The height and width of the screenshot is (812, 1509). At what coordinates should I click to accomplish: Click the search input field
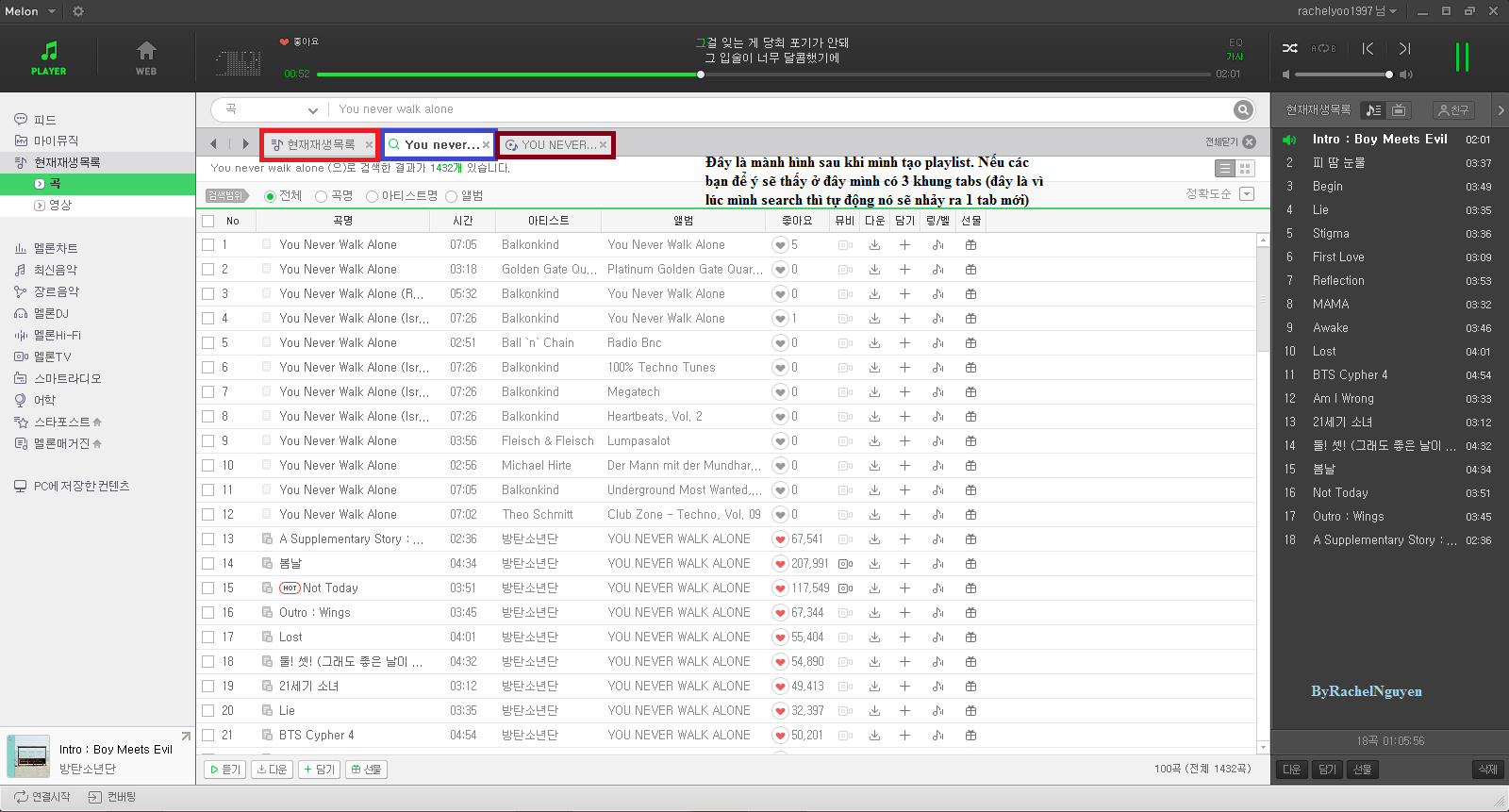(781, 109)
